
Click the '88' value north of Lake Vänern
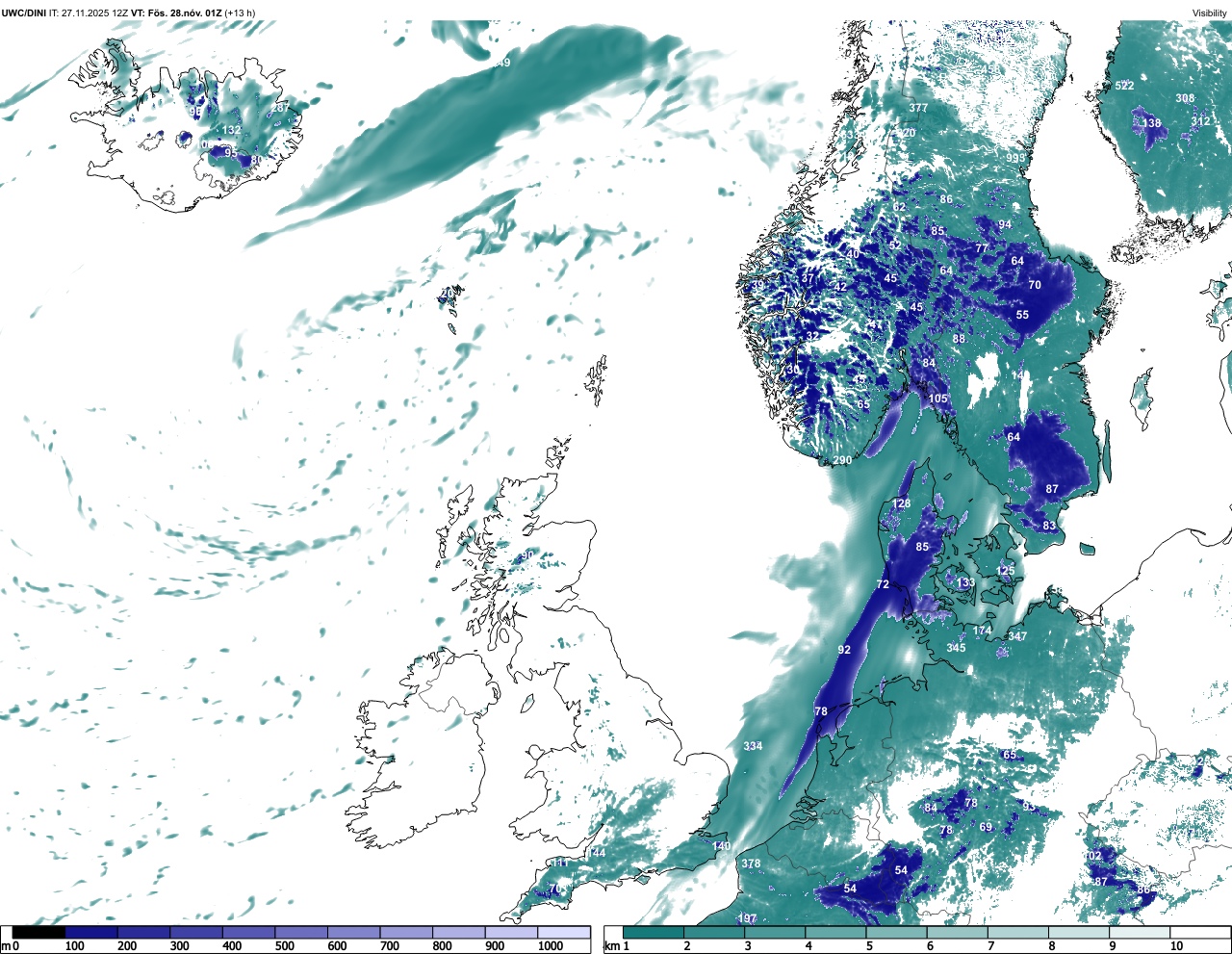point(959,339)
